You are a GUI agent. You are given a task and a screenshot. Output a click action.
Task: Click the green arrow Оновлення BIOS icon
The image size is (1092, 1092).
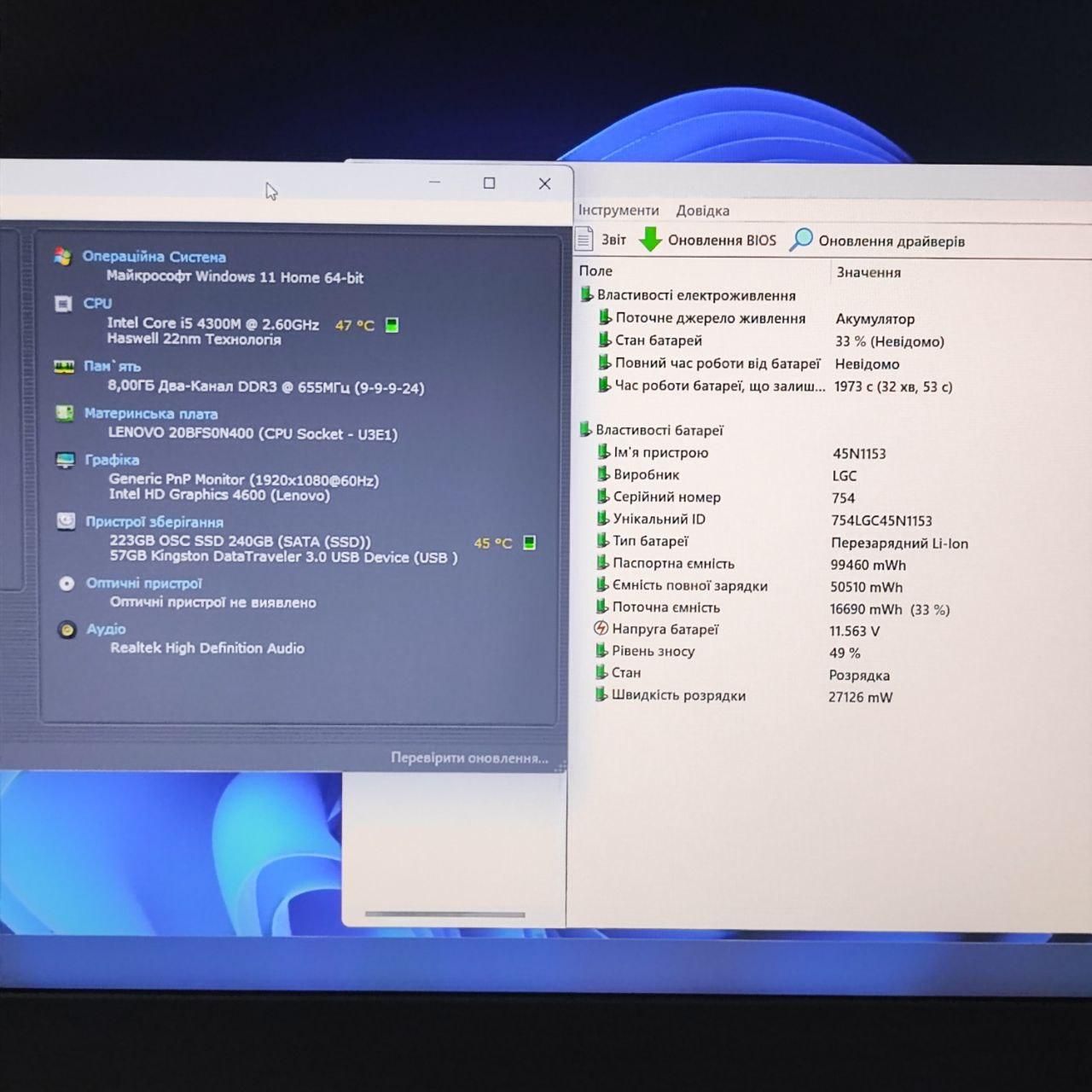650,240
